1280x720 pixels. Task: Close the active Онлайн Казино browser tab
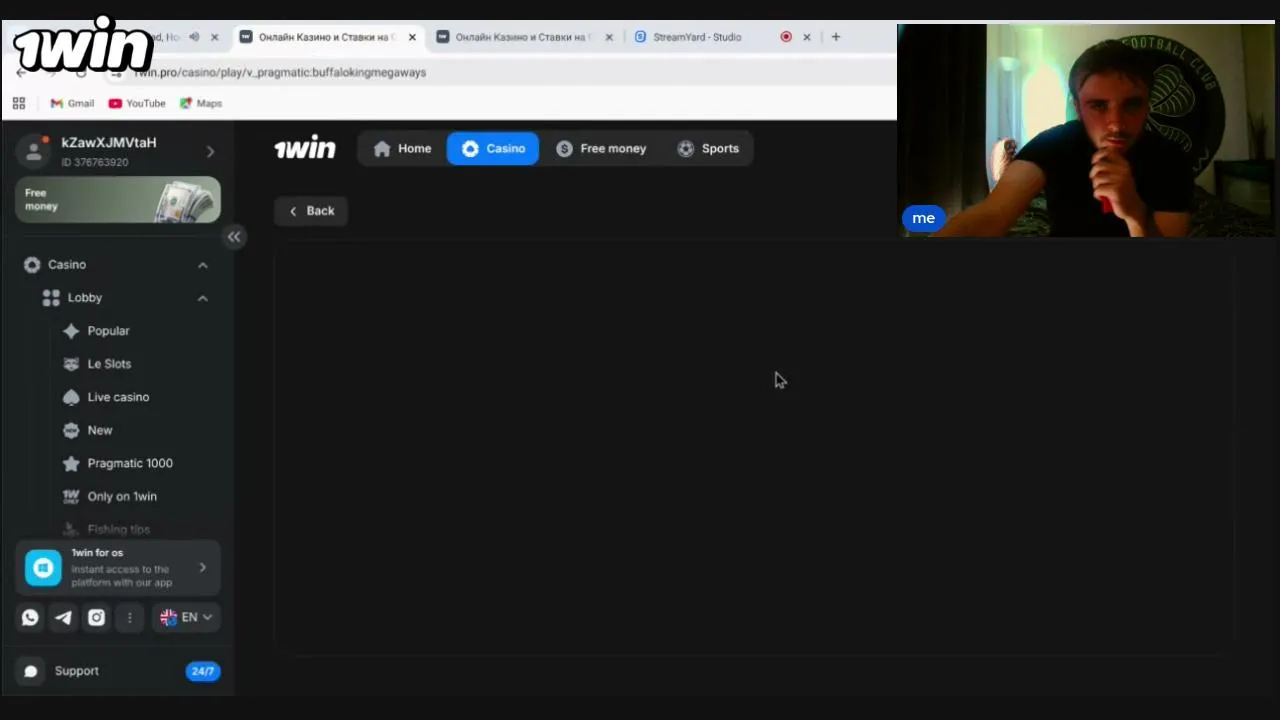point(412,37)
